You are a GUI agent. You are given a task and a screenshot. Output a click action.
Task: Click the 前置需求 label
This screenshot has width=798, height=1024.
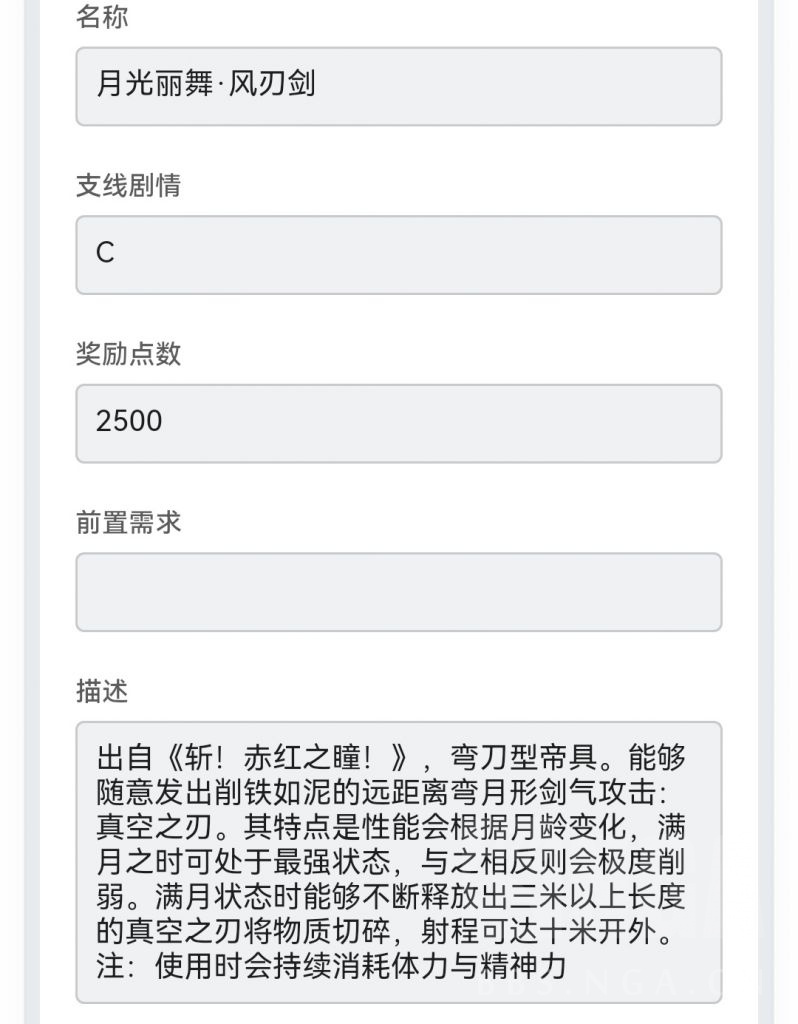coord(128,522)
